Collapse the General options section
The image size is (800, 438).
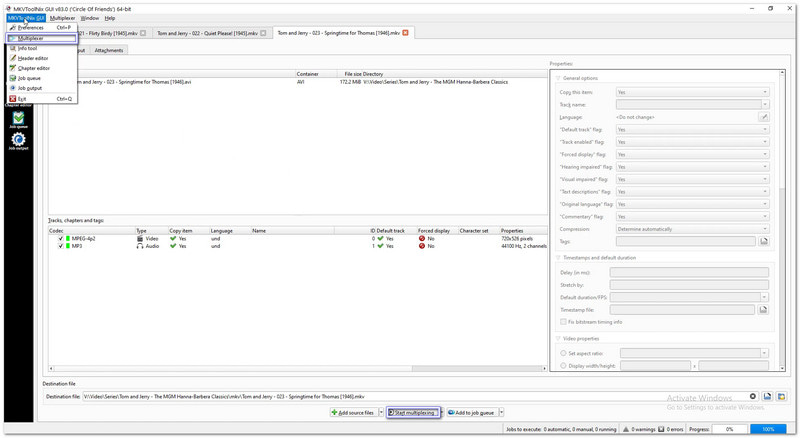point(558,77)
